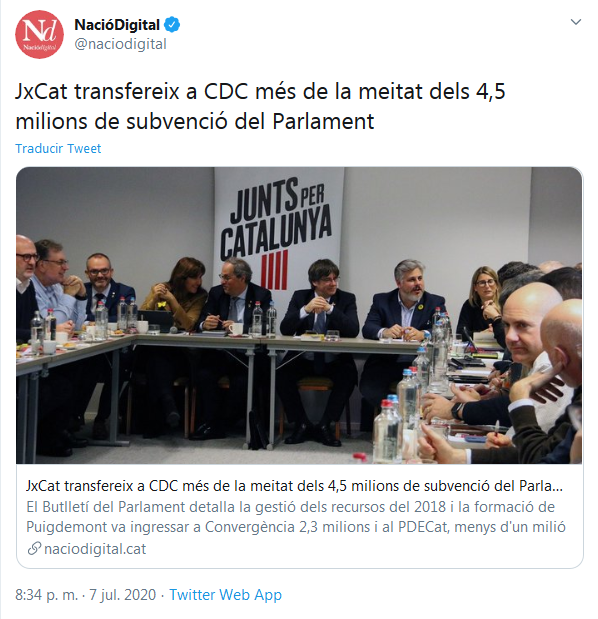This screenshot has width=598, height=619.
Task: Click the 7 jul. 2020 date
Action: pyautogui.click(x=122, y=595)
